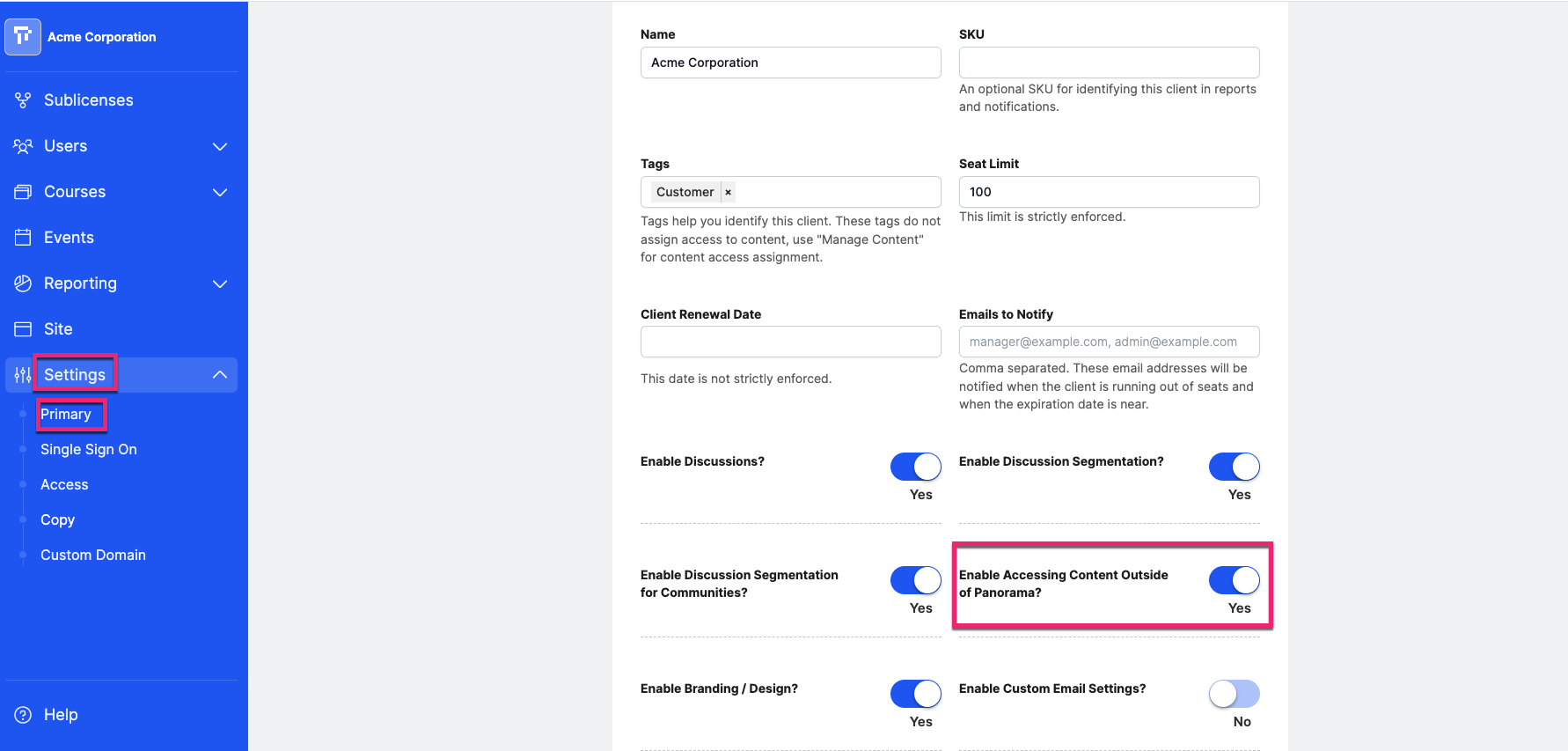1568x751 pixels.
Task: Expand the Courses menu chevron
Action: click(x=220, y=192)
